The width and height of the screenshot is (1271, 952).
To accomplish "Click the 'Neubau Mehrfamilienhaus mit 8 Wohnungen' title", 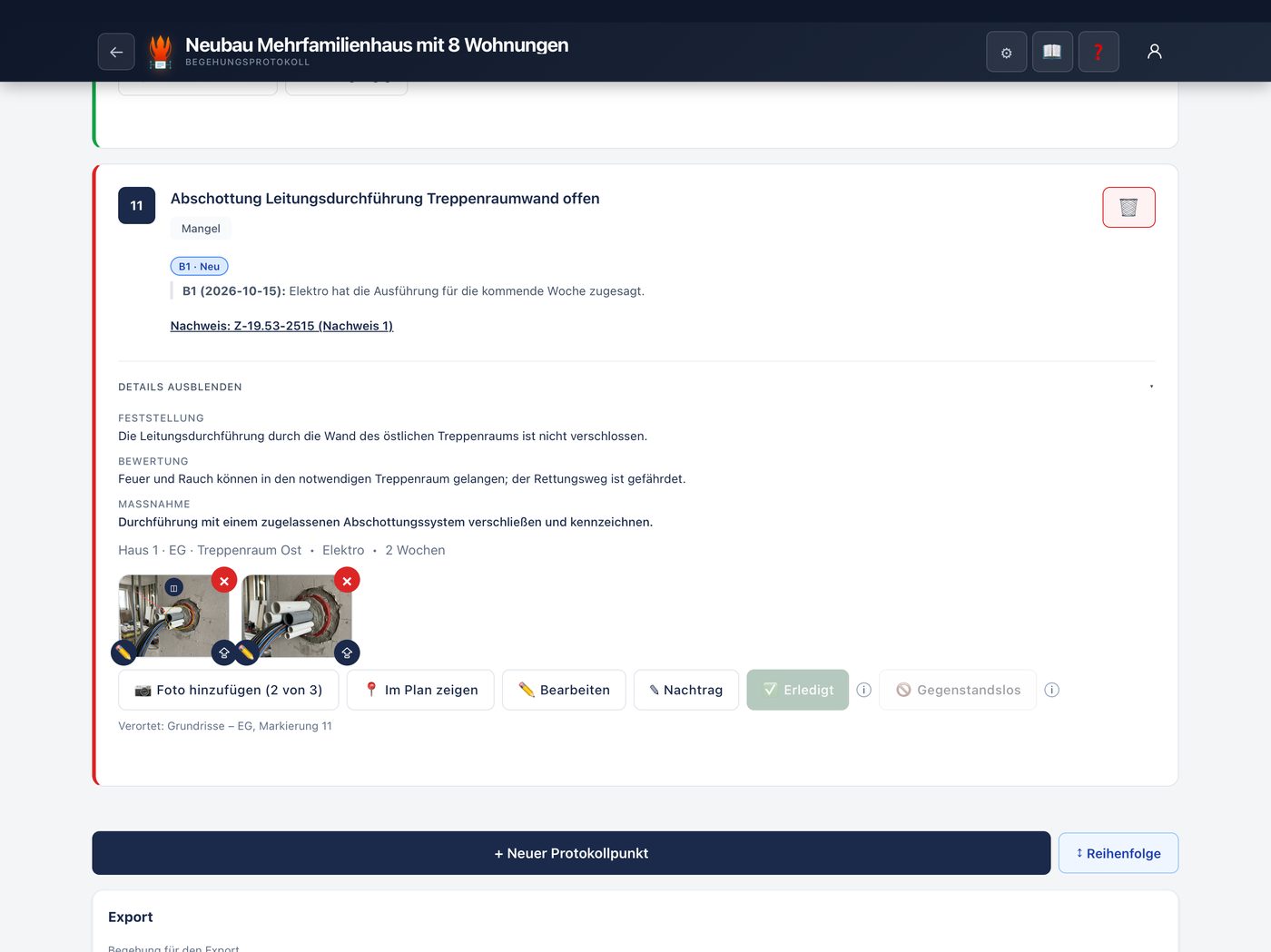I will tap(377, 45).
